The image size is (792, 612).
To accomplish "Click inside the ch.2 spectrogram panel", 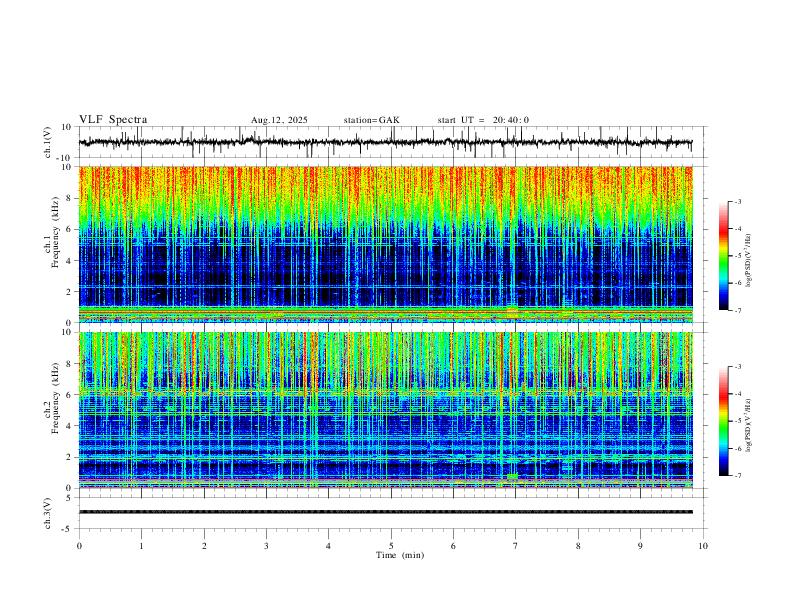I will (x=385, y=410).
